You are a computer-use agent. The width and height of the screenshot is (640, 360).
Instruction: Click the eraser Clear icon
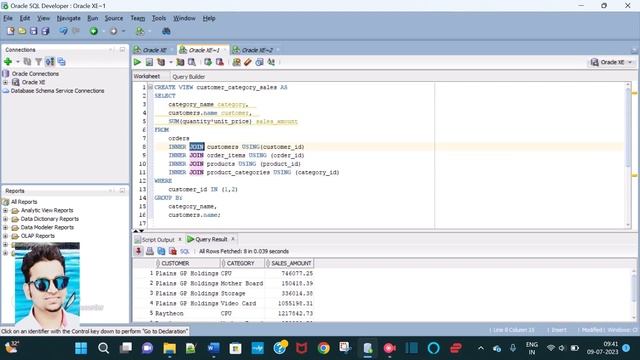point(248,62)
